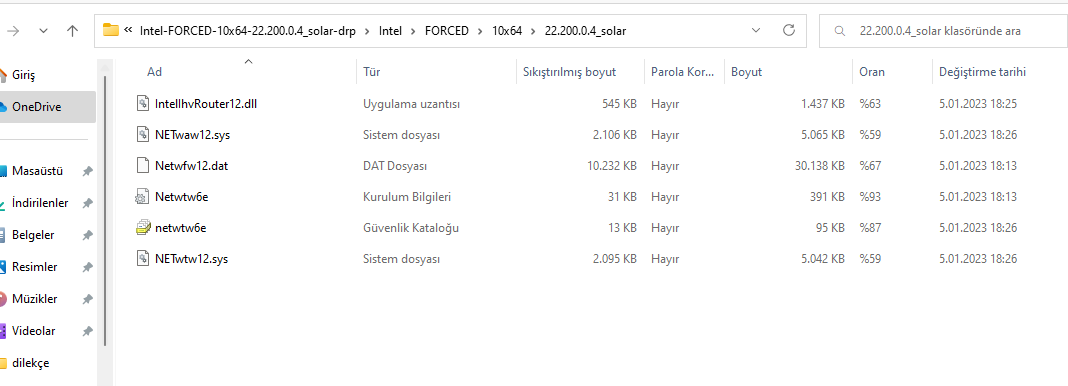Click 391 KB size value

828,197
